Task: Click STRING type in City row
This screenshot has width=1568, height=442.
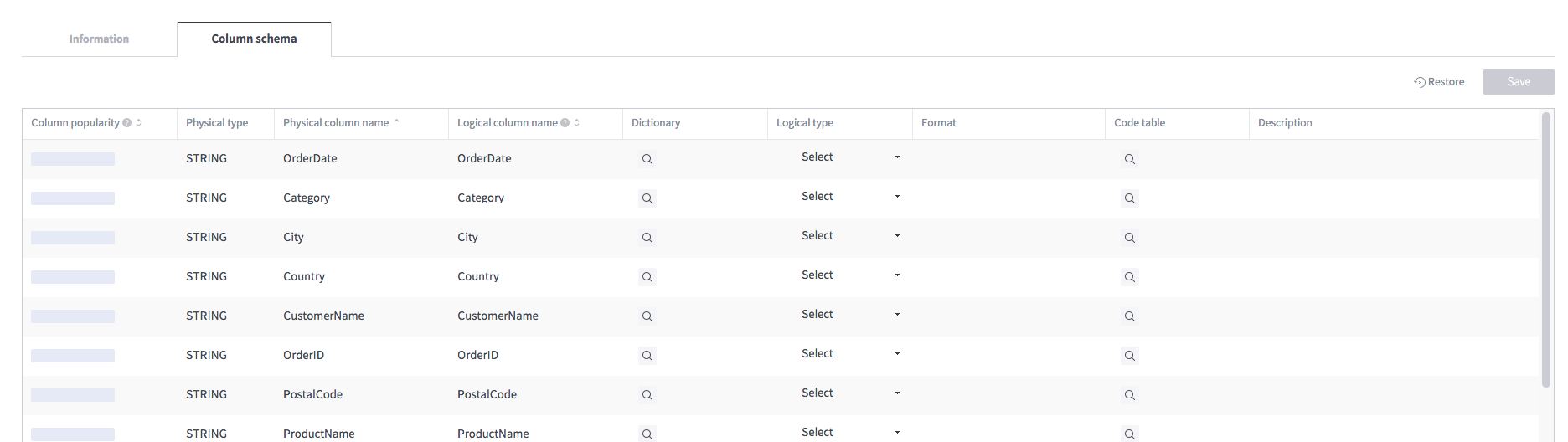Action: pyautogui.click(x=206, y=238)
